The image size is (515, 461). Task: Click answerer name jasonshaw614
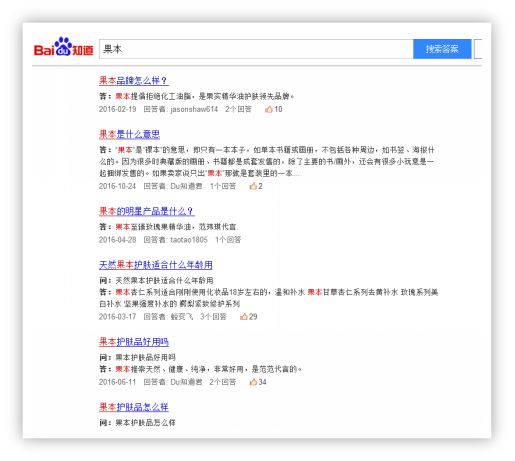click(194, 109)
